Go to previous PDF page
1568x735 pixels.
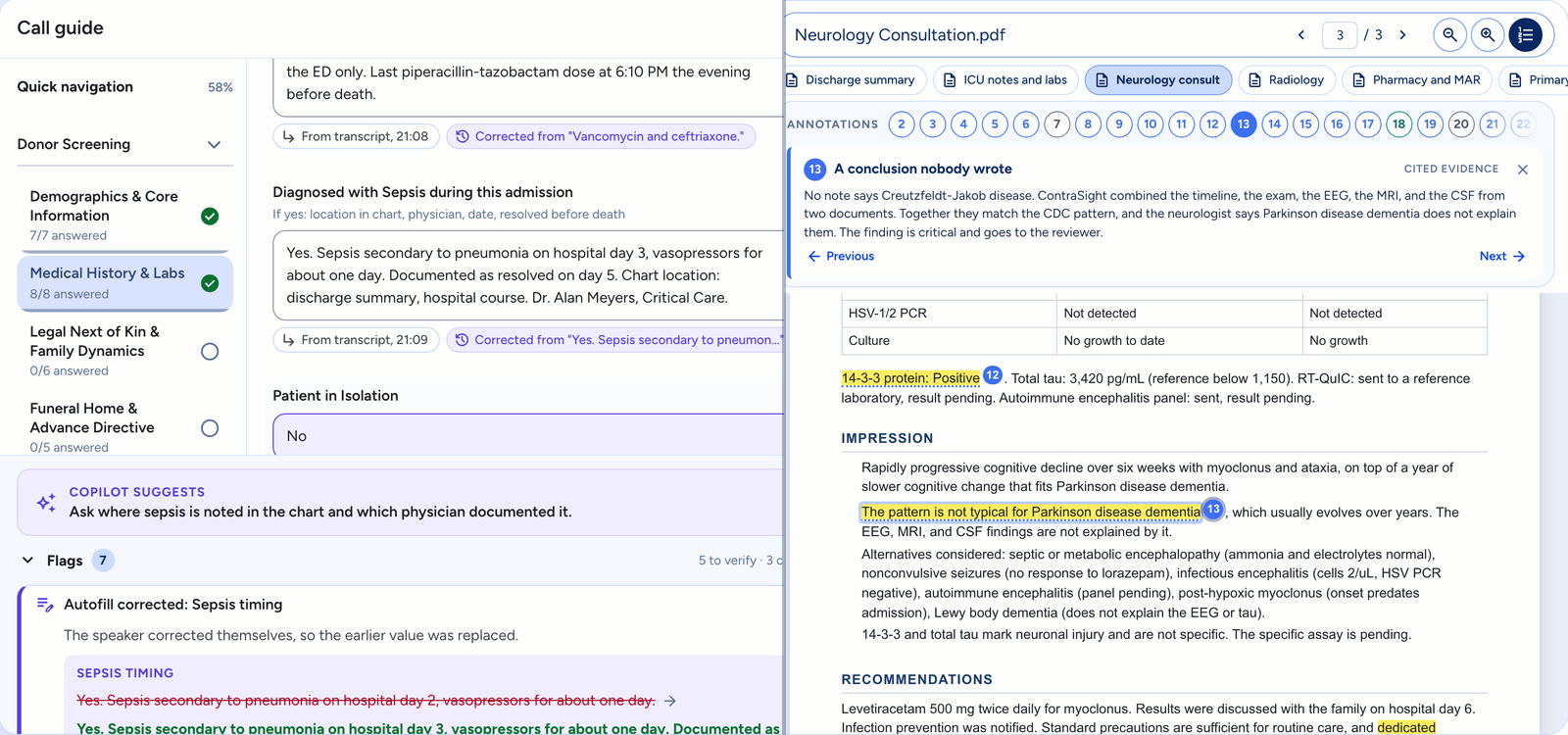(1301, 35)
